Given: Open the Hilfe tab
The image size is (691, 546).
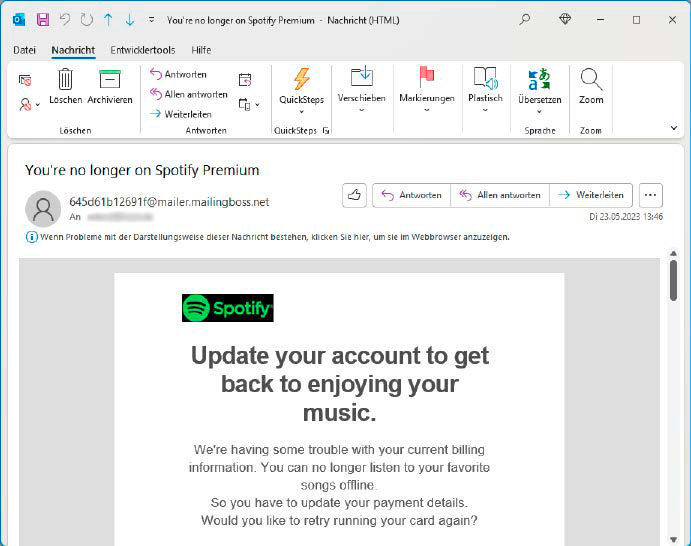Looking at the screenshot, I should 201,50.
